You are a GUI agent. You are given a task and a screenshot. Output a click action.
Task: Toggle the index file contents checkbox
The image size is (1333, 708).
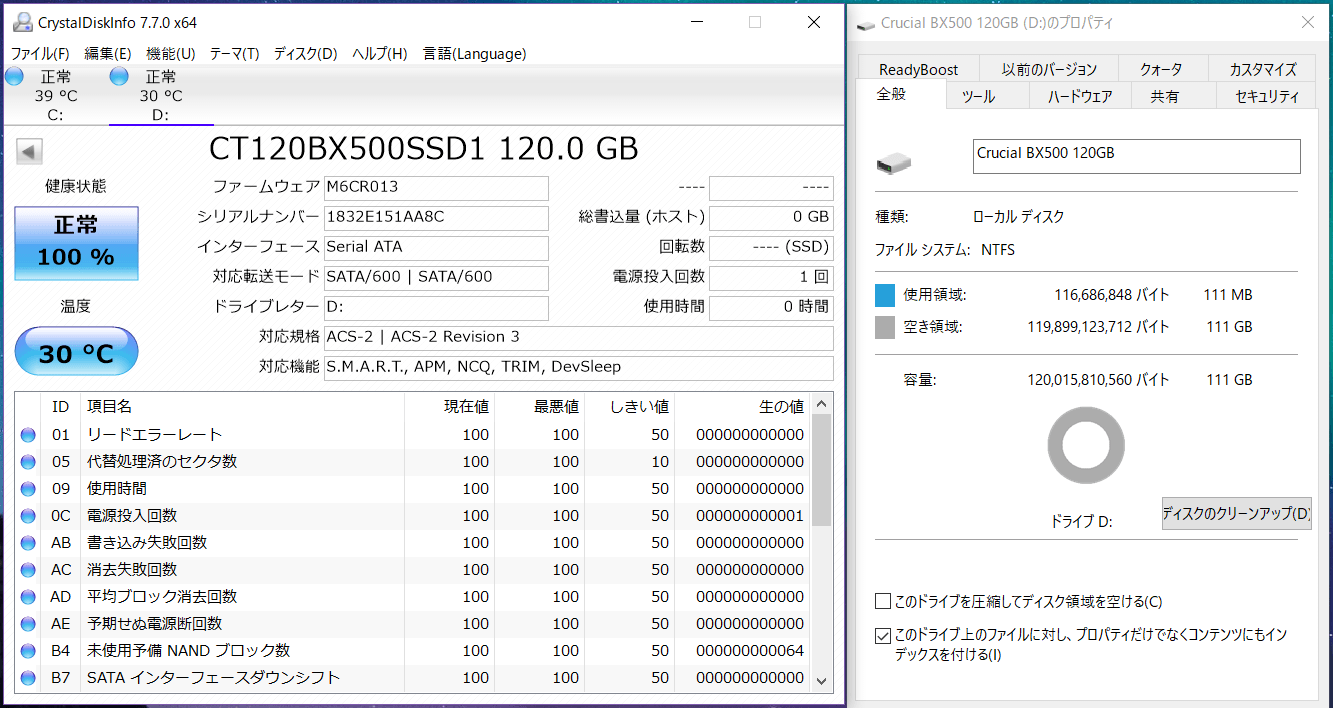883,636
